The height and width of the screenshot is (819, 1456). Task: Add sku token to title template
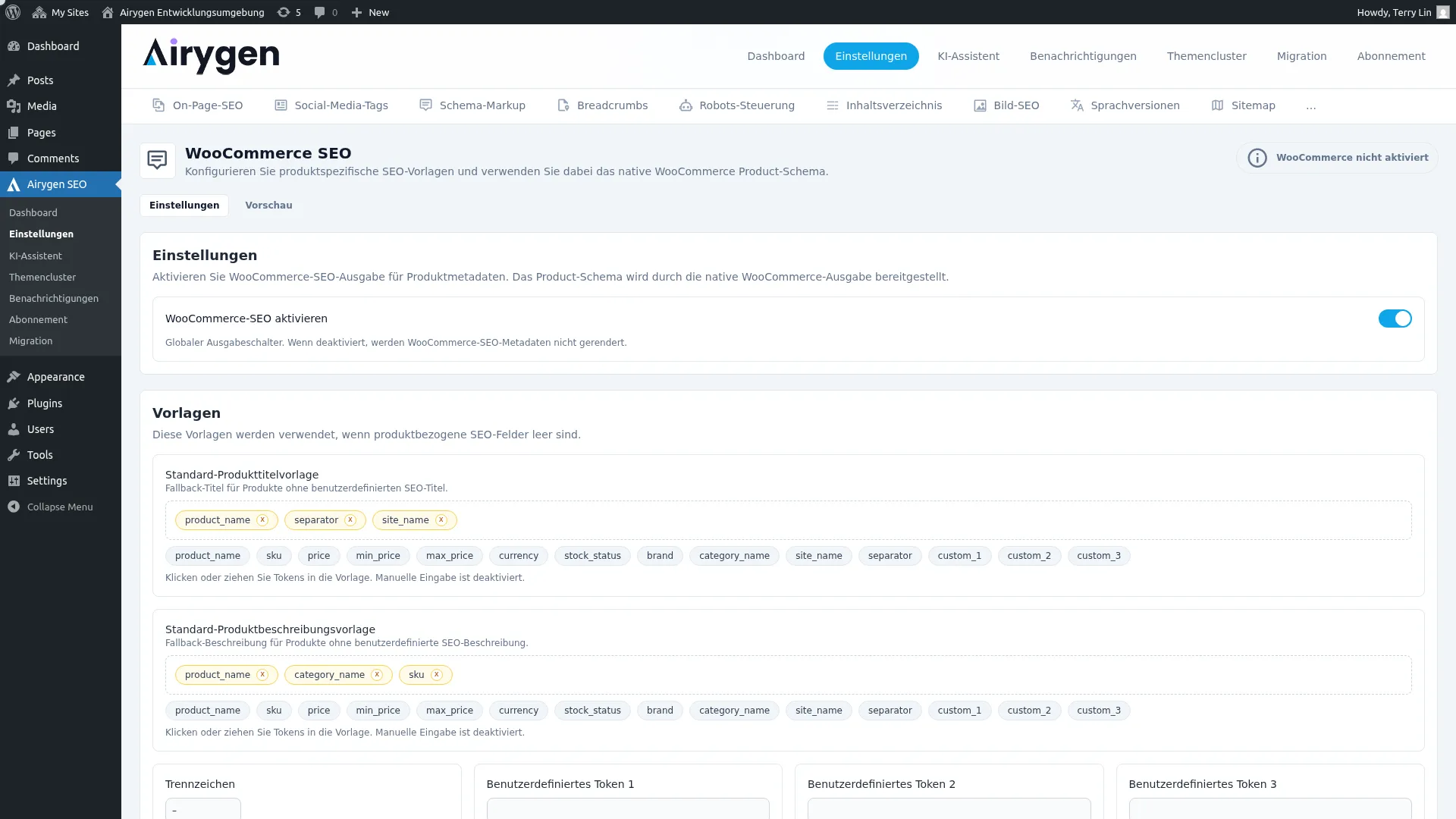[274, 556]
